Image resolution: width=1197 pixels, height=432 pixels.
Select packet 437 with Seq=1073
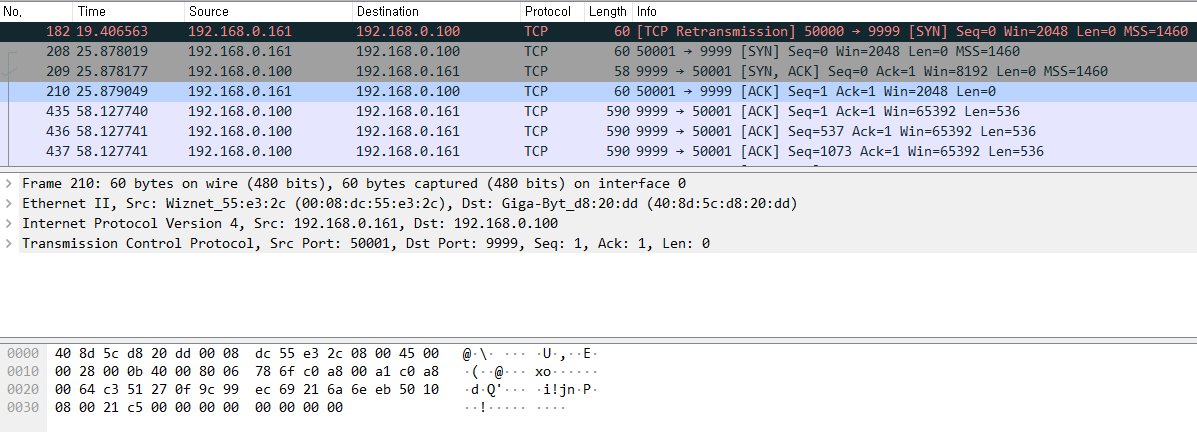[x=598, y=150]
